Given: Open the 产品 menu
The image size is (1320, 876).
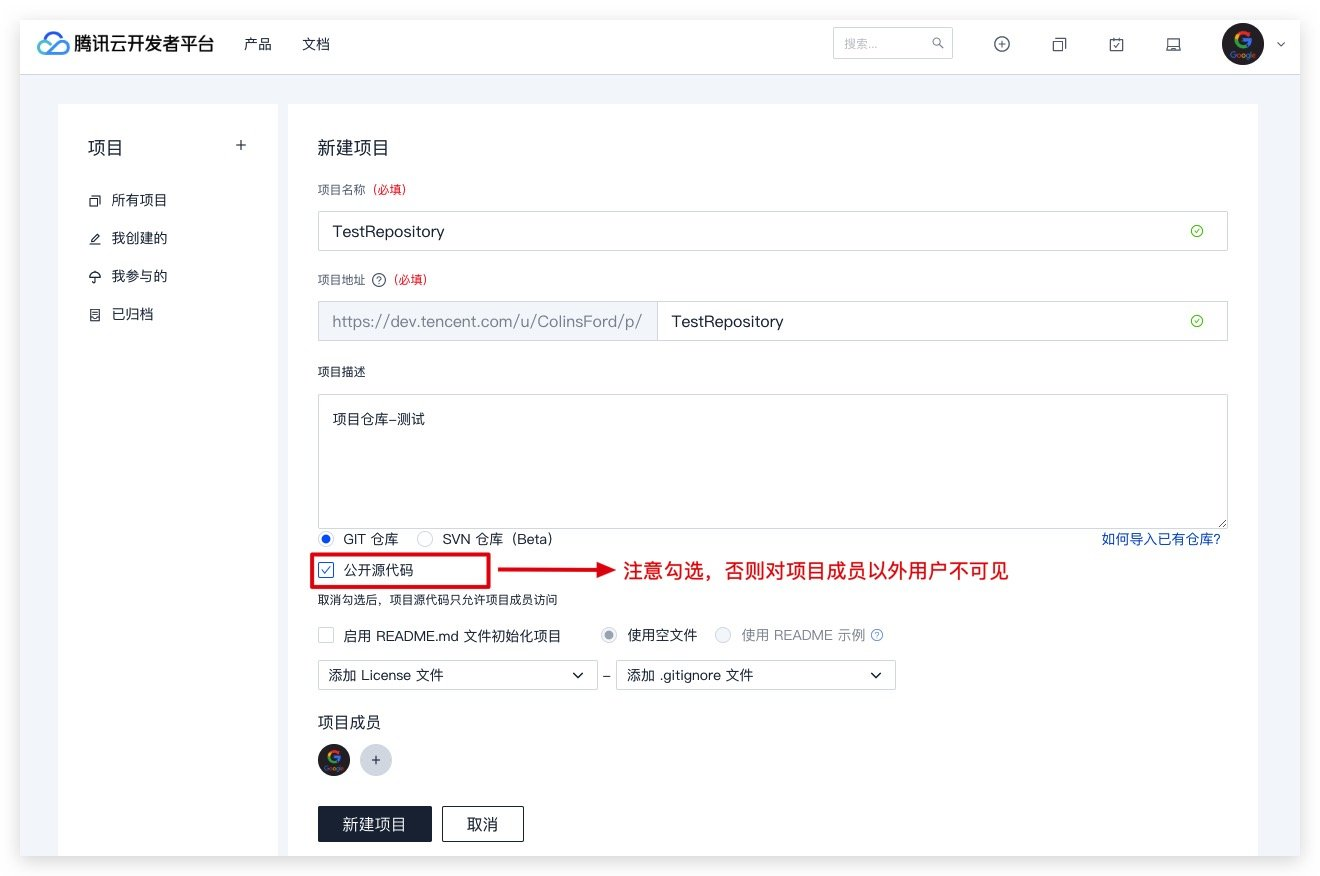Looking at the screenshot, I should click(x=258, y=44).
